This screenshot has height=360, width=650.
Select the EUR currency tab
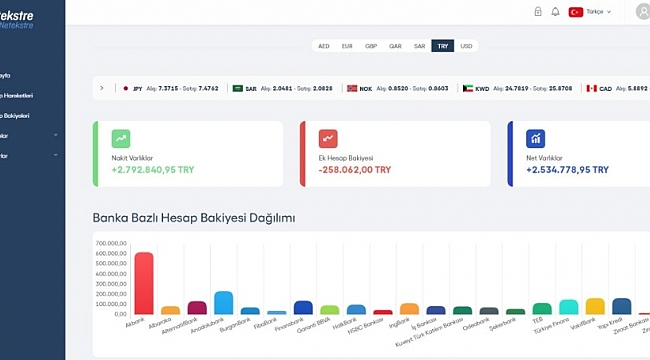click(x=347, y=46)
